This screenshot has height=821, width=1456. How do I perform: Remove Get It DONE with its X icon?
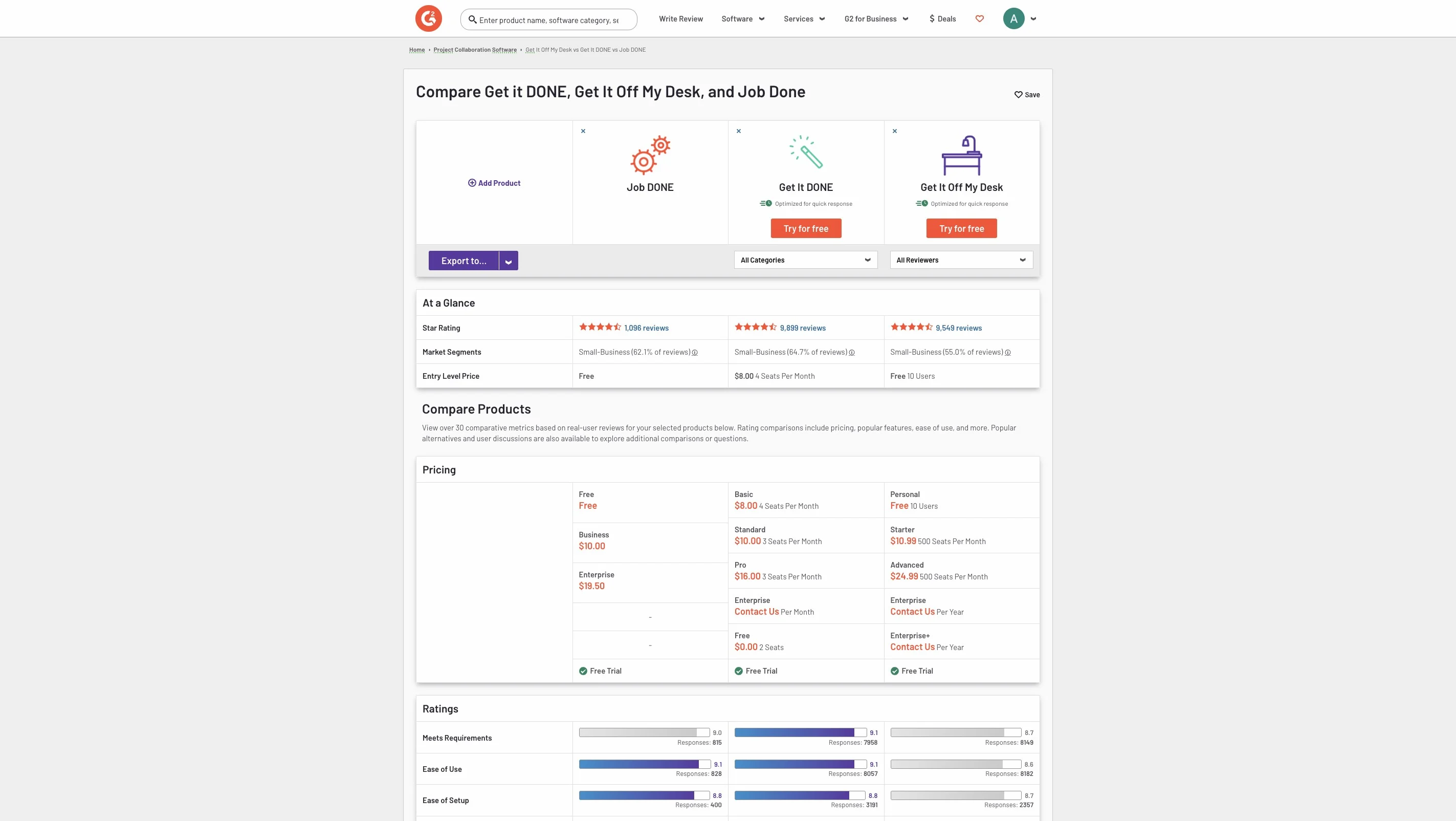coord(739,131)
